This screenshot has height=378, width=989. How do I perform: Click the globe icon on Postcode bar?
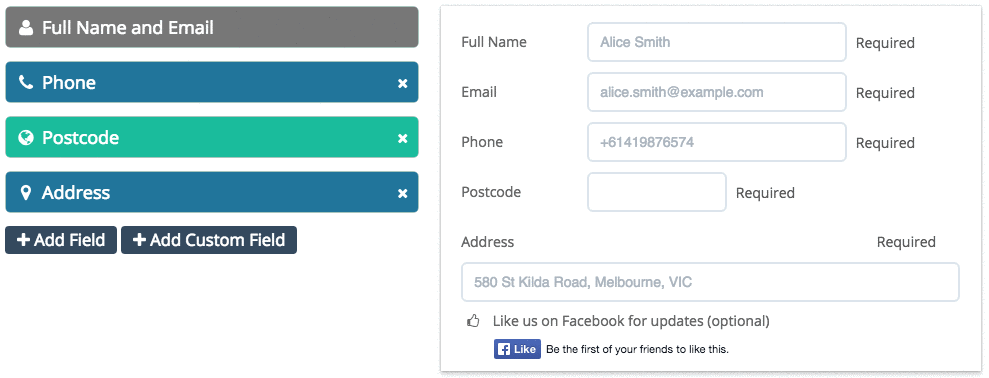click(x=26, y=137)
